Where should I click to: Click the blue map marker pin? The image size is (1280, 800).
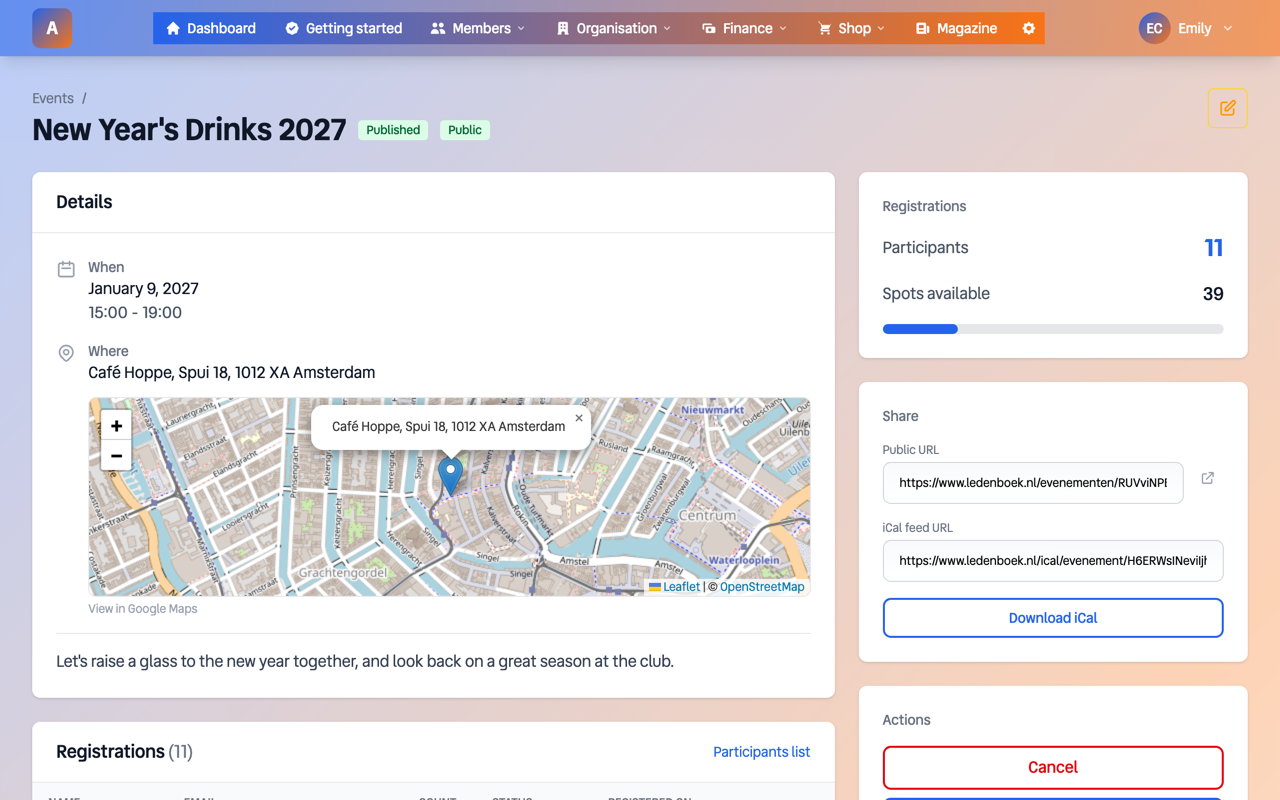pos(450,476)
